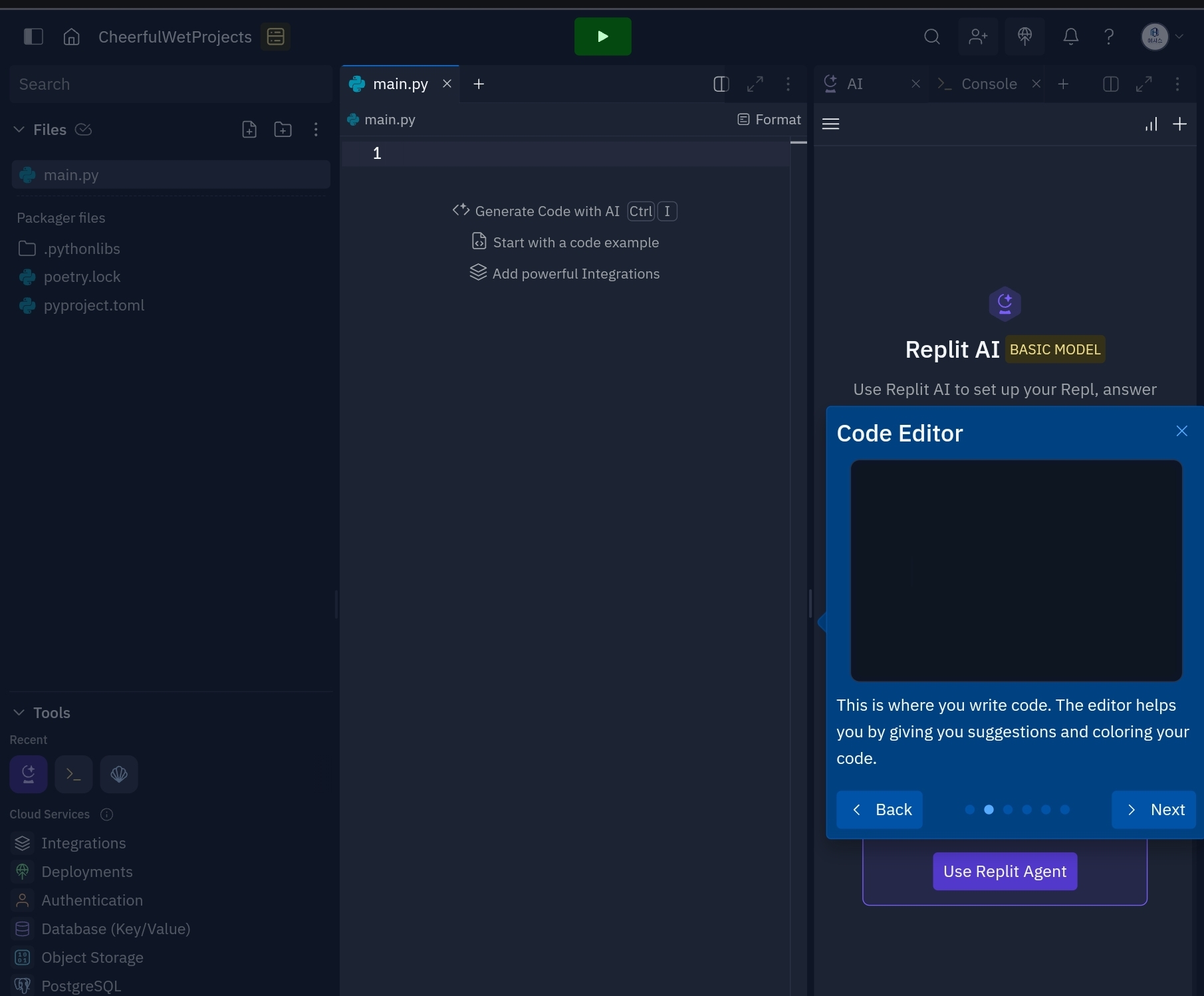The width and height of the screenshot is (1204, 996).
Task: Close the AI tab
Action: coord(915,84)
